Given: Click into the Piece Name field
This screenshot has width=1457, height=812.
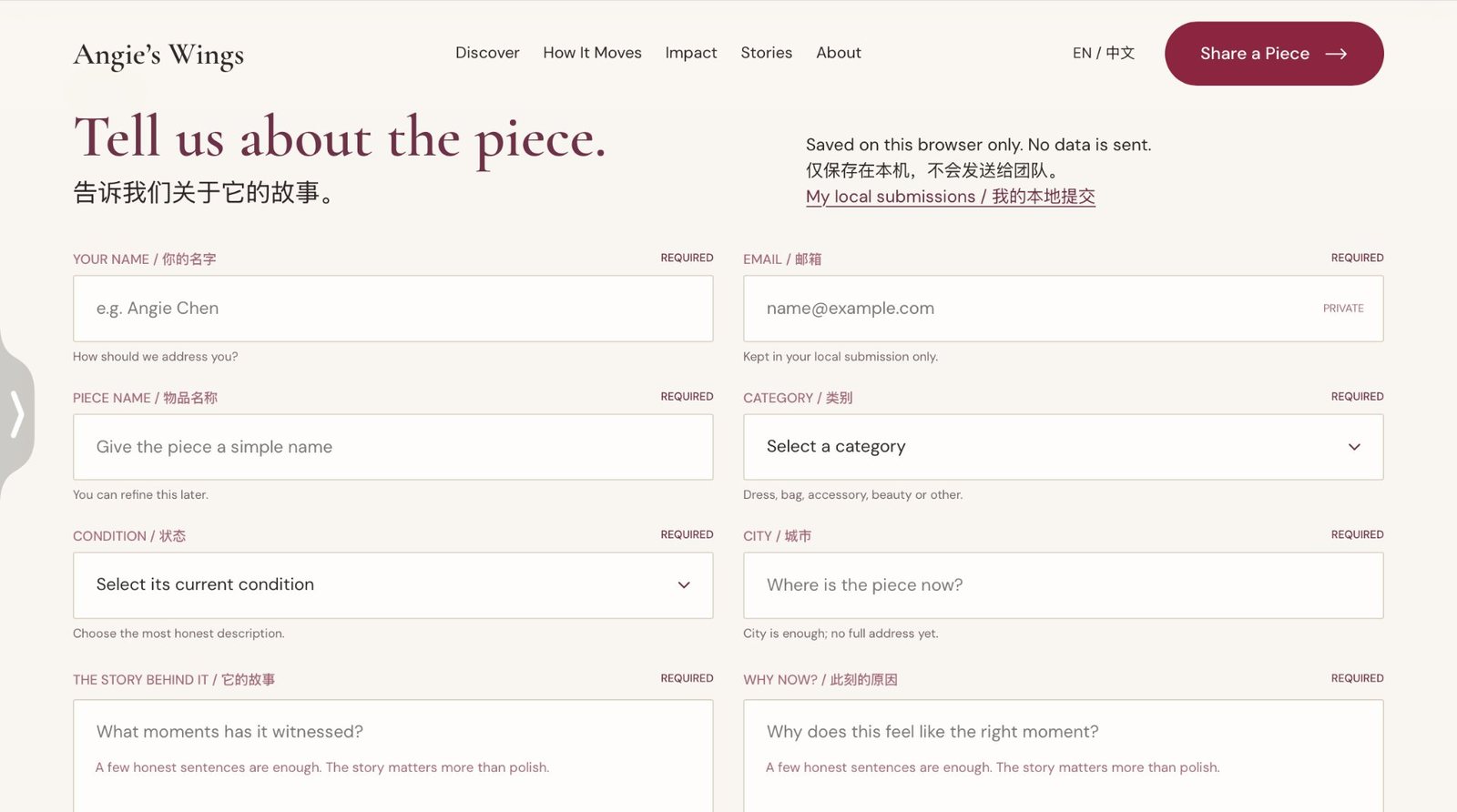Looking at the screenshot, I should [393, 447].
